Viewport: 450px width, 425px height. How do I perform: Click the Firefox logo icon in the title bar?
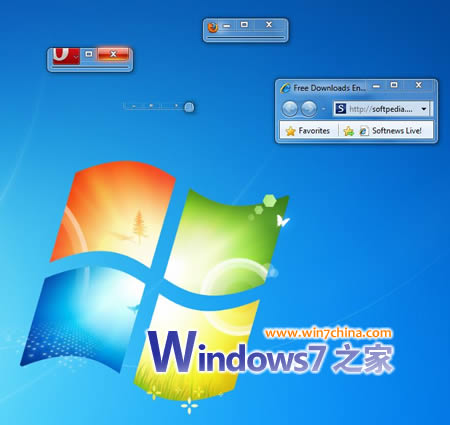[x=212, y=27]
